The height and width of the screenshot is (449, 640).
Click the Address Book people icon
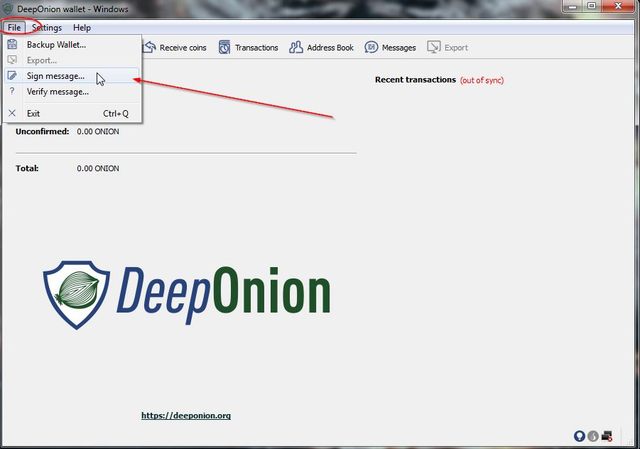[x=296, y=47]
